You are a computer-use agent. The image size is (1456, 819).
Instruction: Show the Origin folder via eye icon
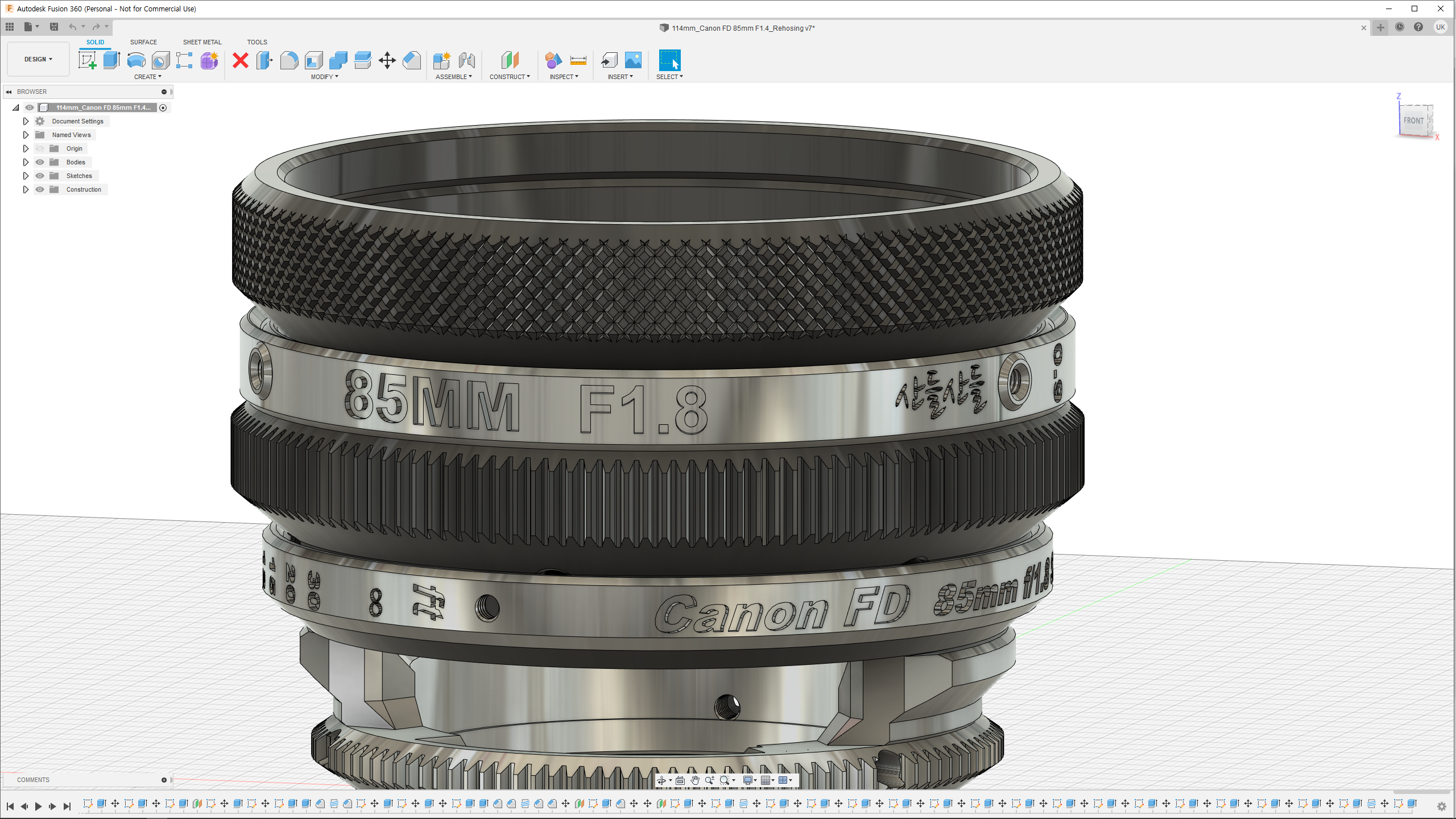(x=40, y=148)
